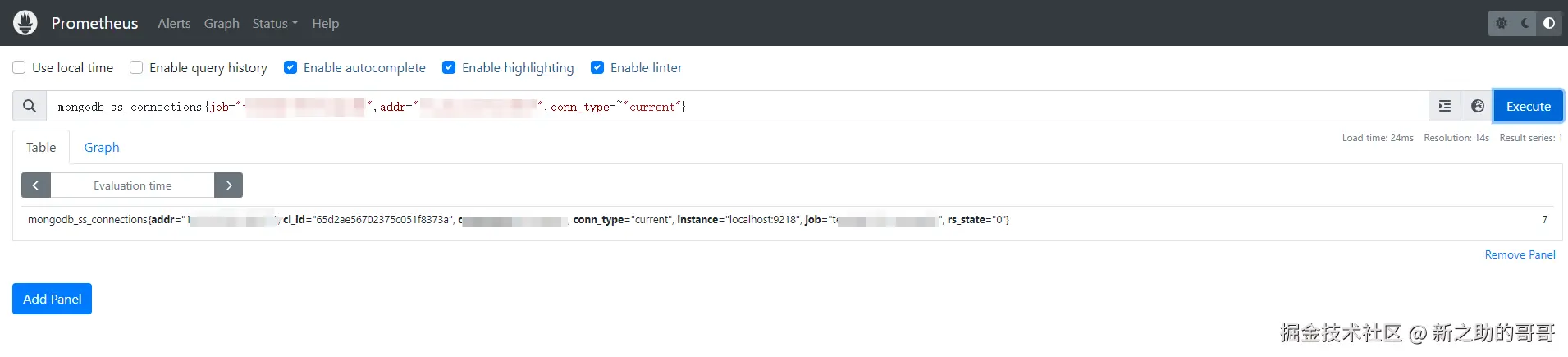Click the Add Panel button
This screenshot has height=357, width=1568.
tap(52, 300)
